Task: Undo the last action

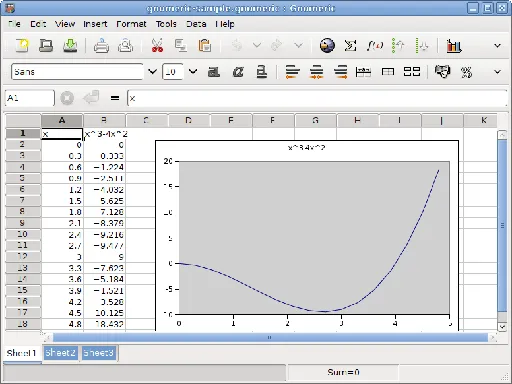Action: (237, 45)
